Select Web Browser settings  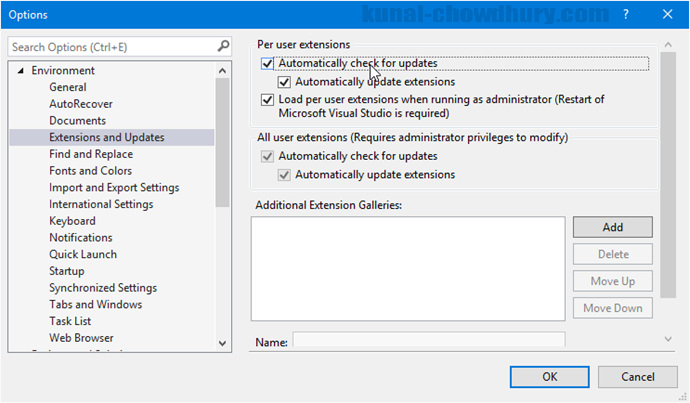click(81, 338)
